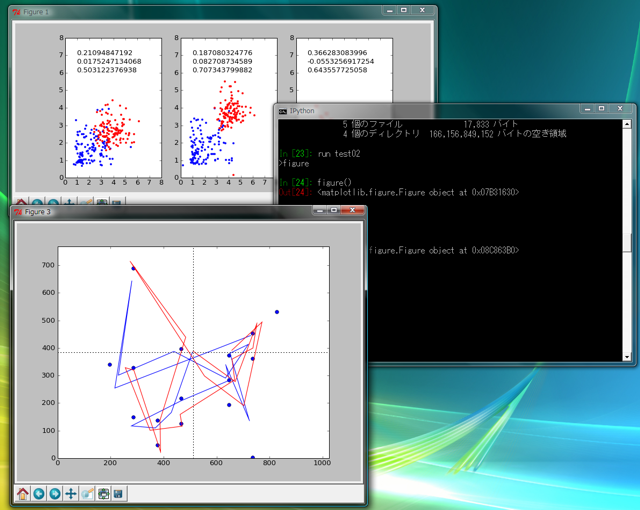Image resolution: width=640 pixels, height=510 pixels.
Task: Maximize the Figure 3 window
Action: (x=334, y=210)
